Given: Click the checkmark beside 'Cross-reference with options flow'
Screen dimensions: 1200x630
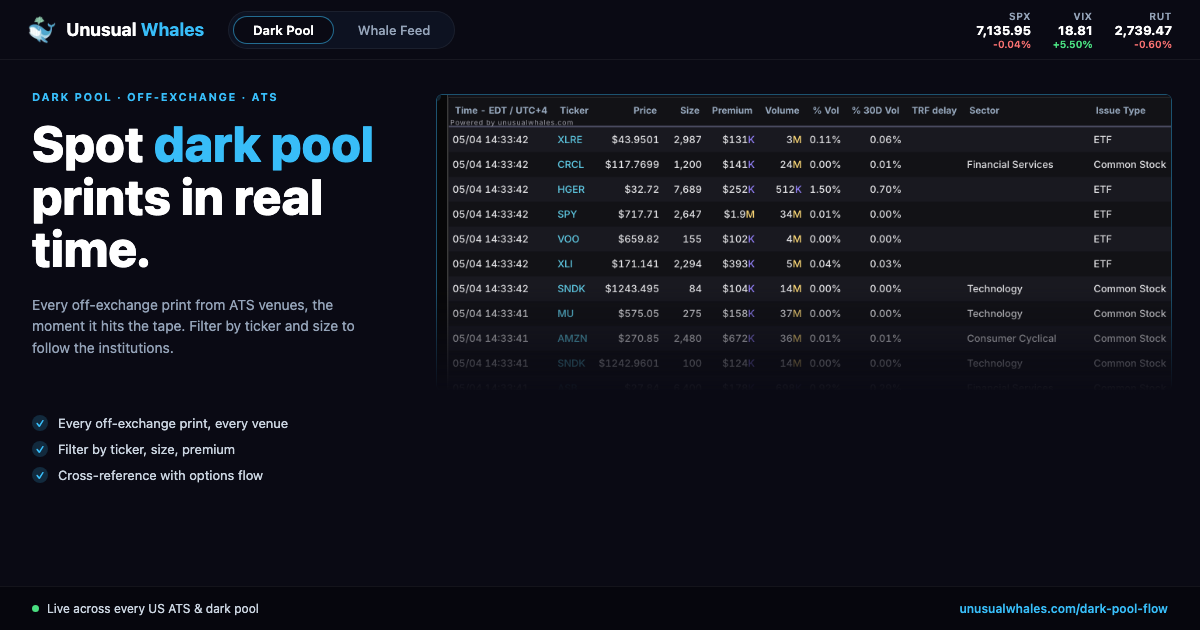Looking at the screenshot, I should [x=40, y=475].
